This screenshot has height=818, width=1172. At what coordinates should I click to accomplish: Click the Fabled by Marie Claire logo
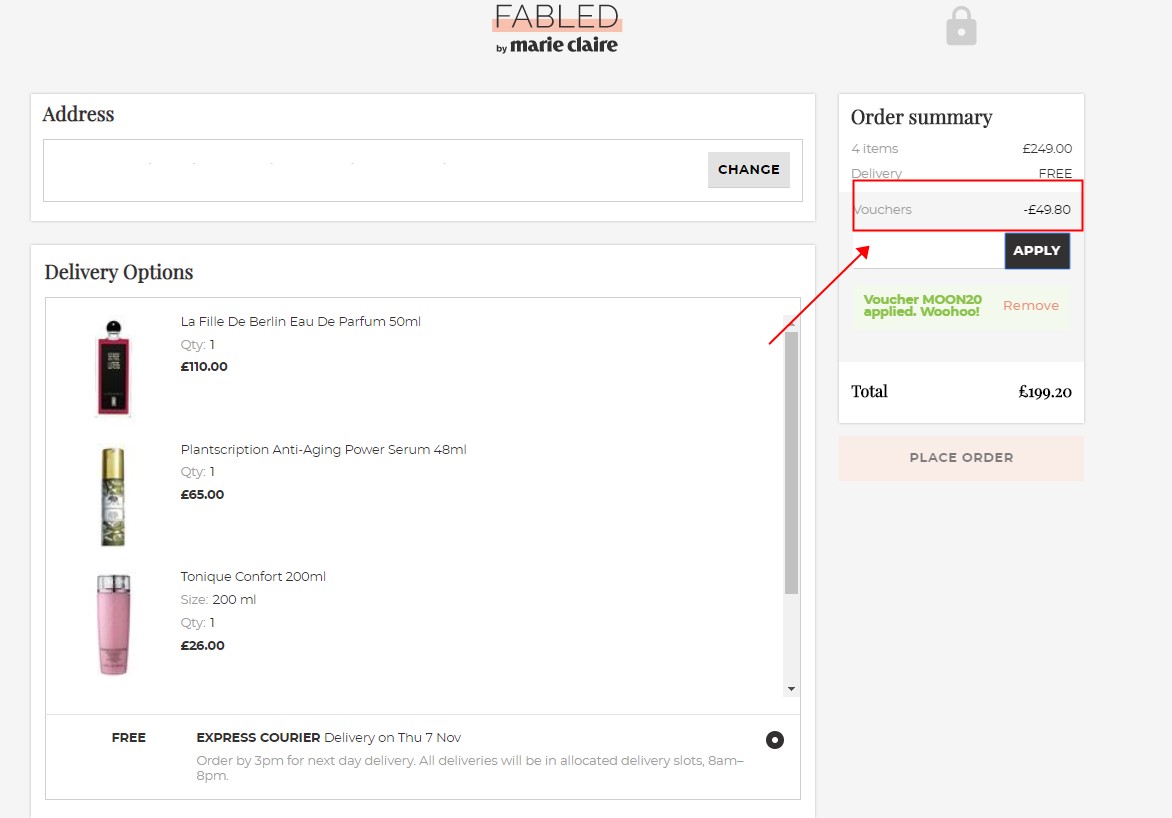[x=557, y=28]
